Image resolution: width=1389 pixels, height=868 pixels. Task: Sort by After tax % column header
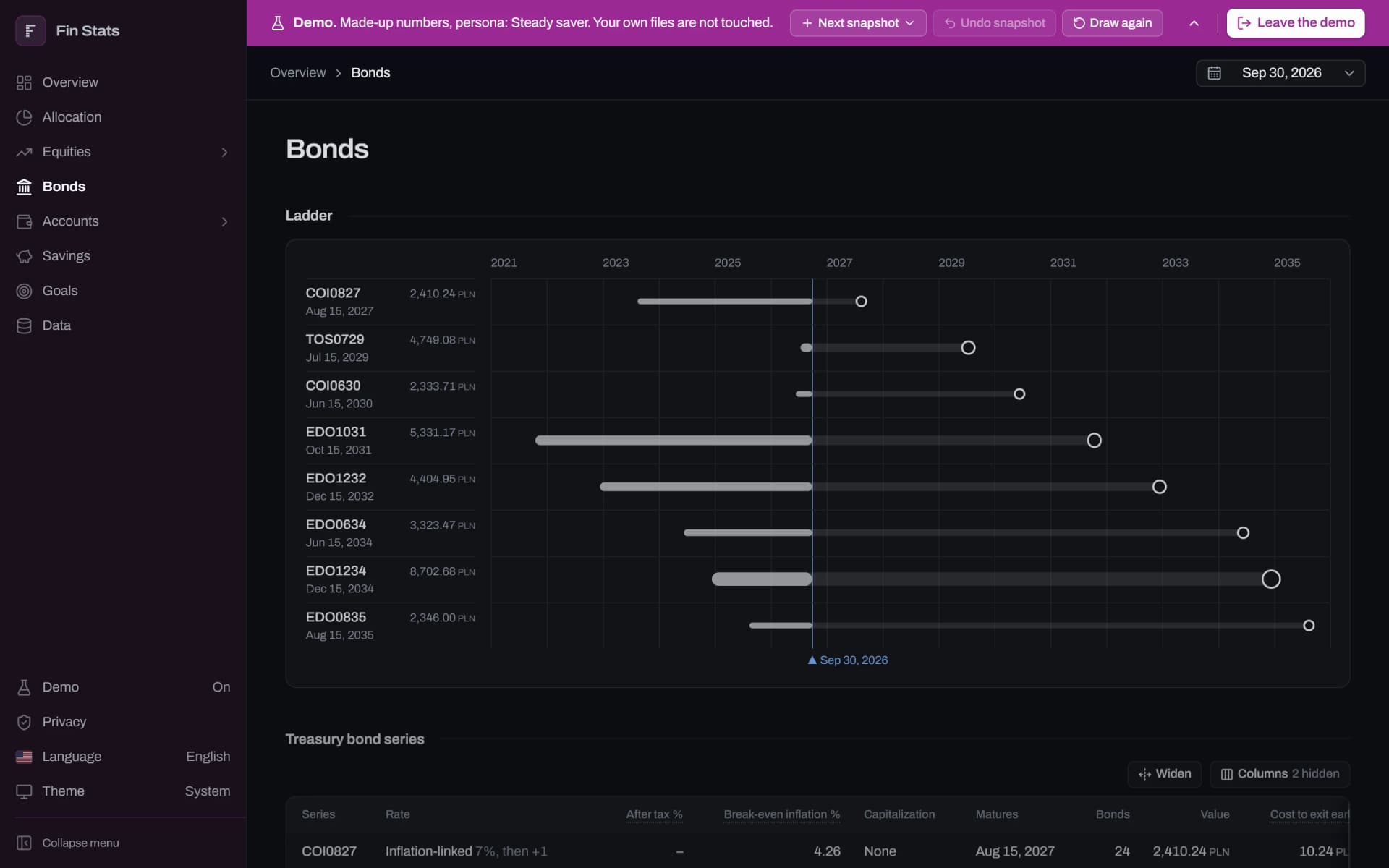[x=654, y=814]
